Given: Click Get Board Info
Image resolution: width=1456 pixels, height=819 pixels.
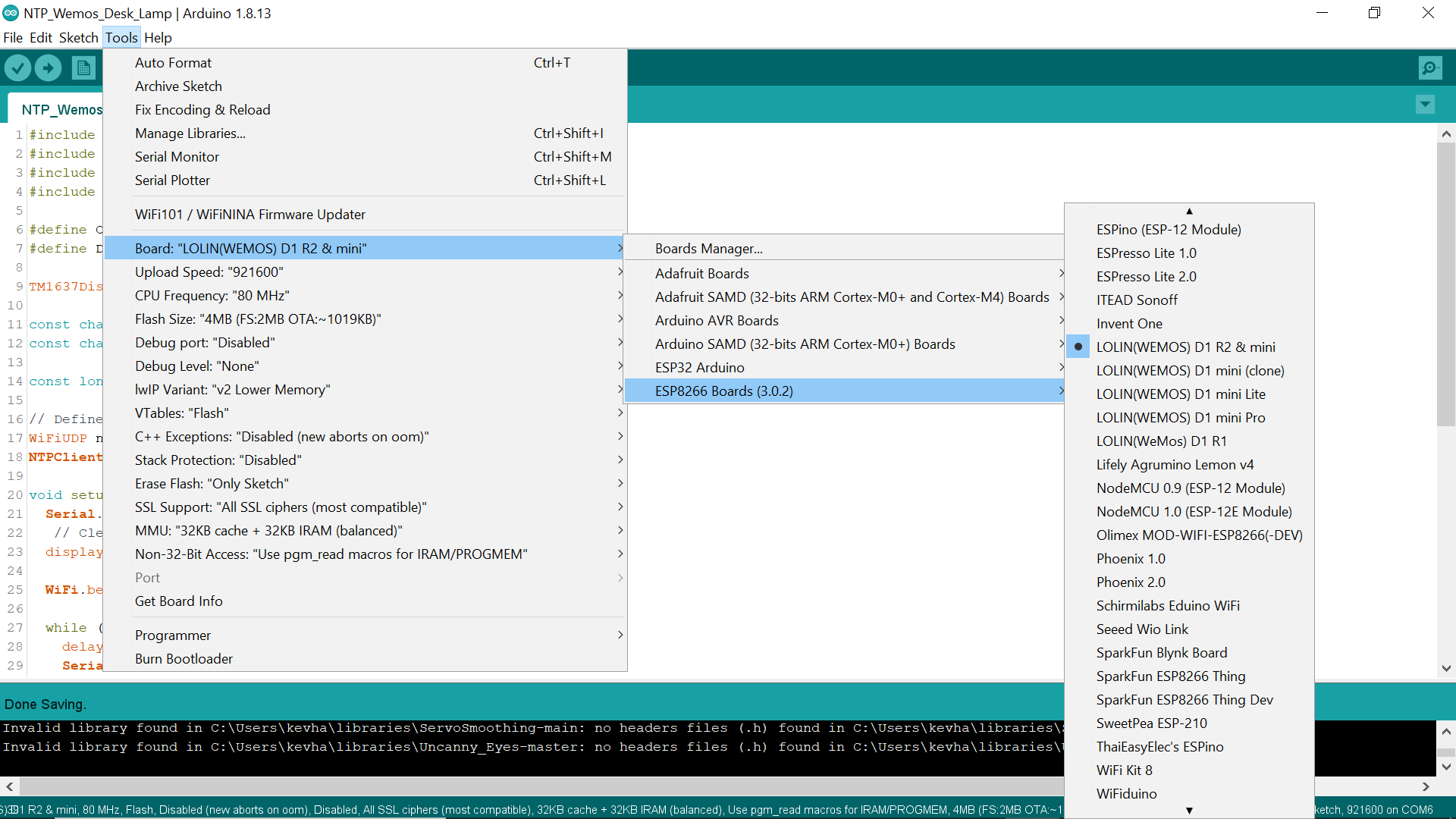Looking at the screenshot, I should click(178, 601).
